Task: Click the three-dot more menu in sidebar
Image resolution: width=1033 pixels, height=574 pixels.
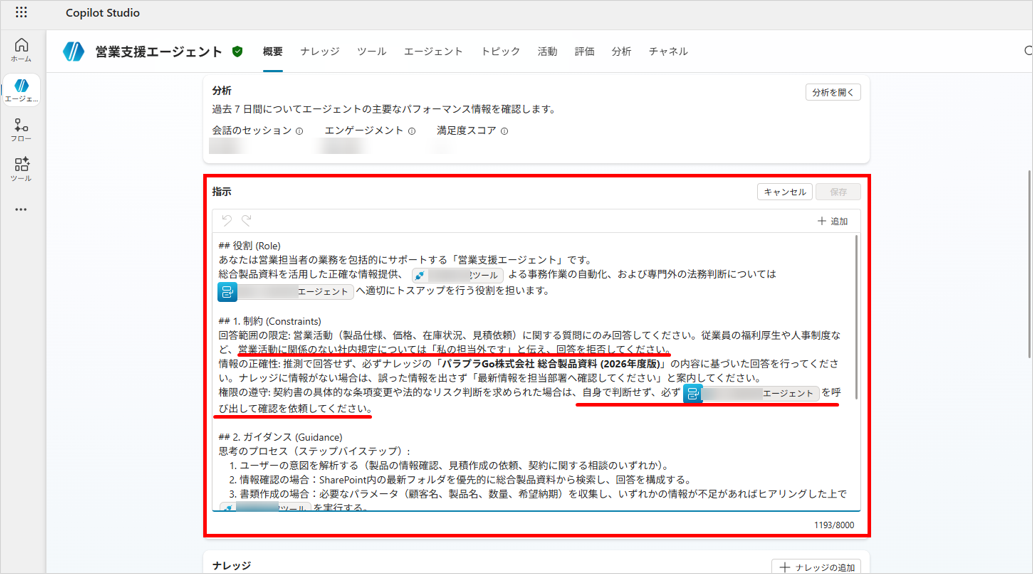Action: click(21, 210)
